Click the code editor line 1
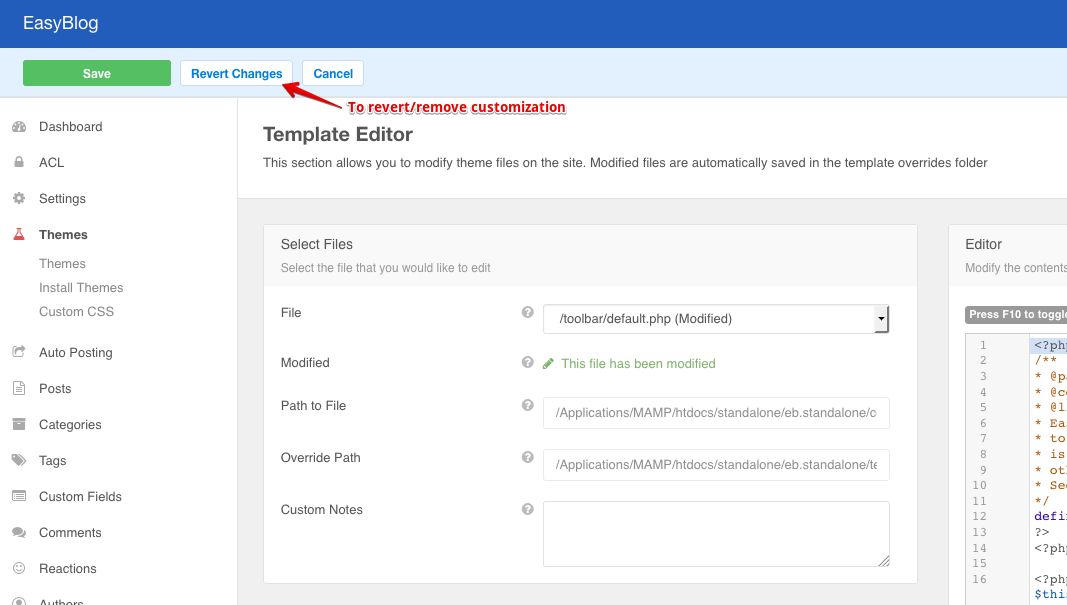Viewport: 1067px width, 605px height. 1048,345
